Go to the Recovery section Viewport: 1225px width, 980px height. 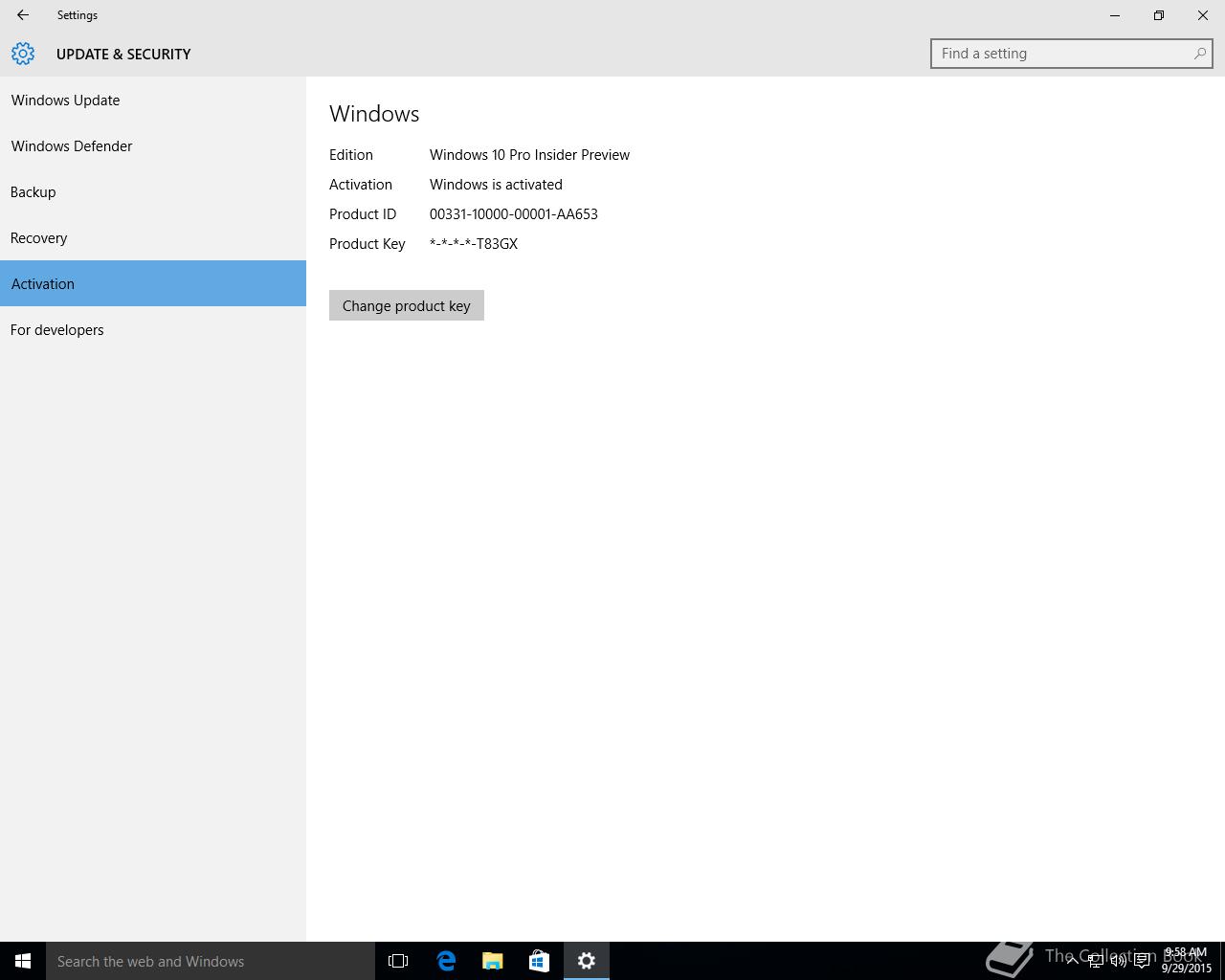click(x=153, y=237)
